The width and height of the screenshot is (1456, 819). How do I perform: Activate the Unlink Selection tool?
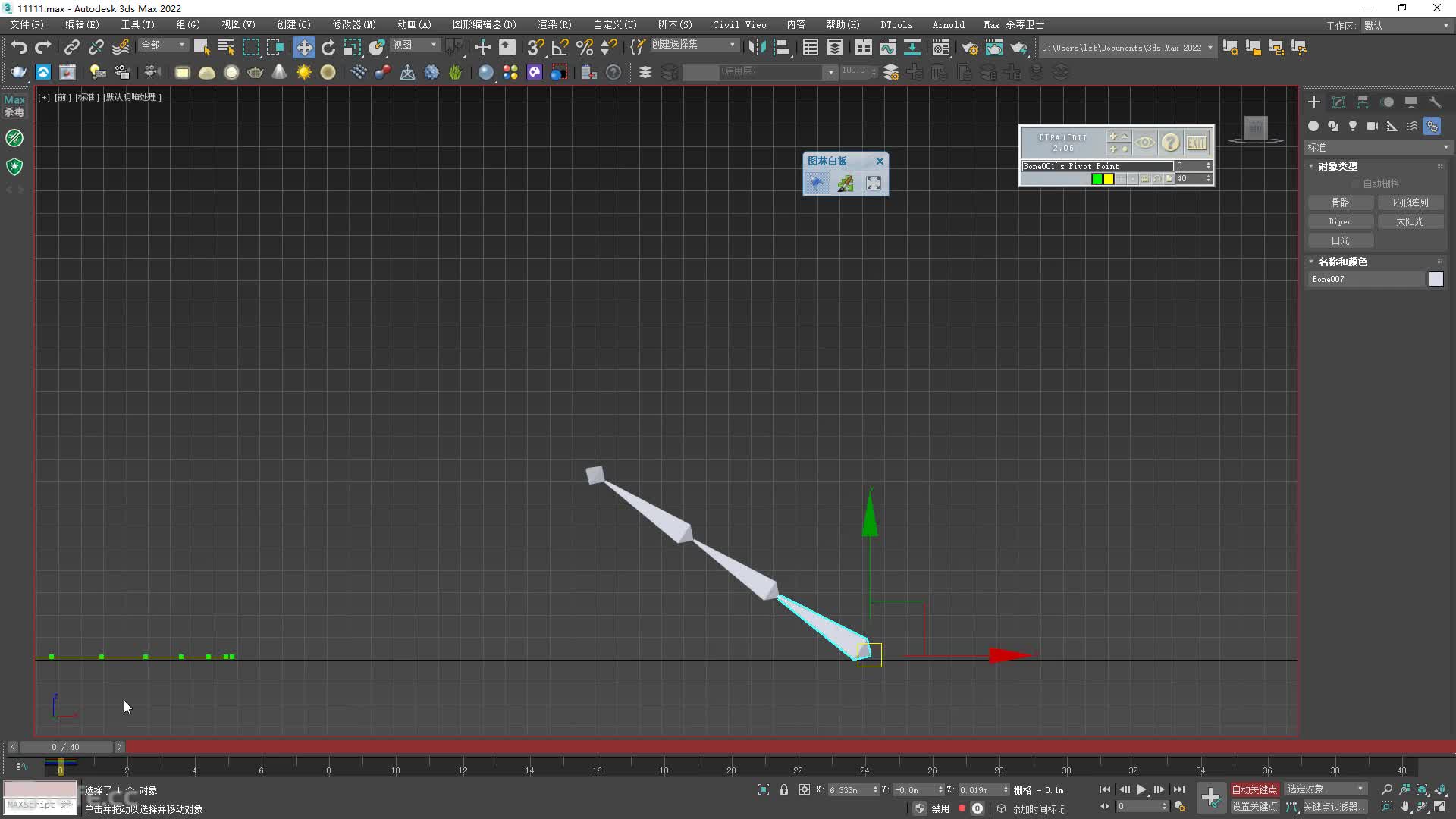(96, 47)
